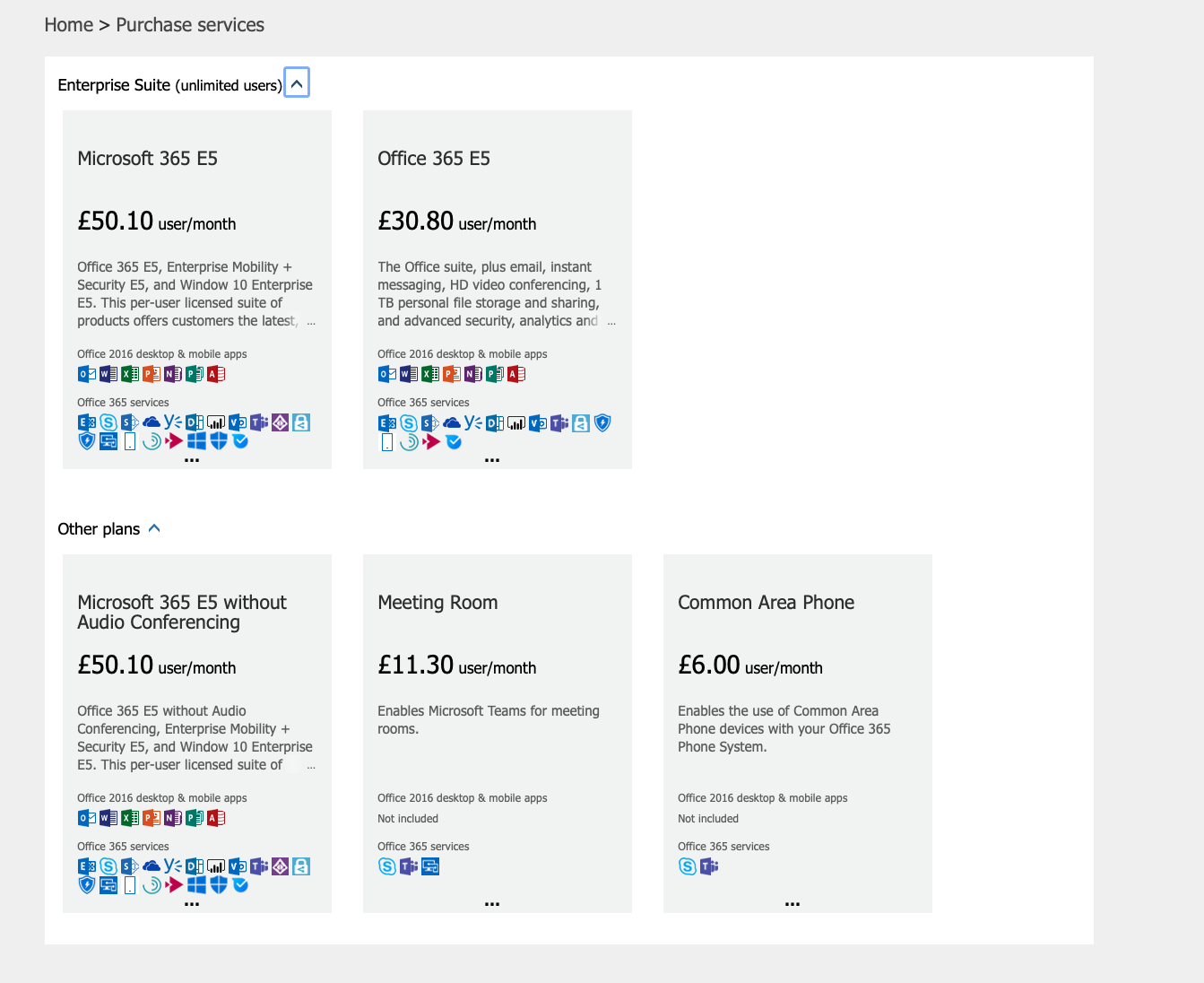Click 'Not included' text in Meeting Room card
This screenshot has height=983, width=1204.
click(x=408, y=819)
